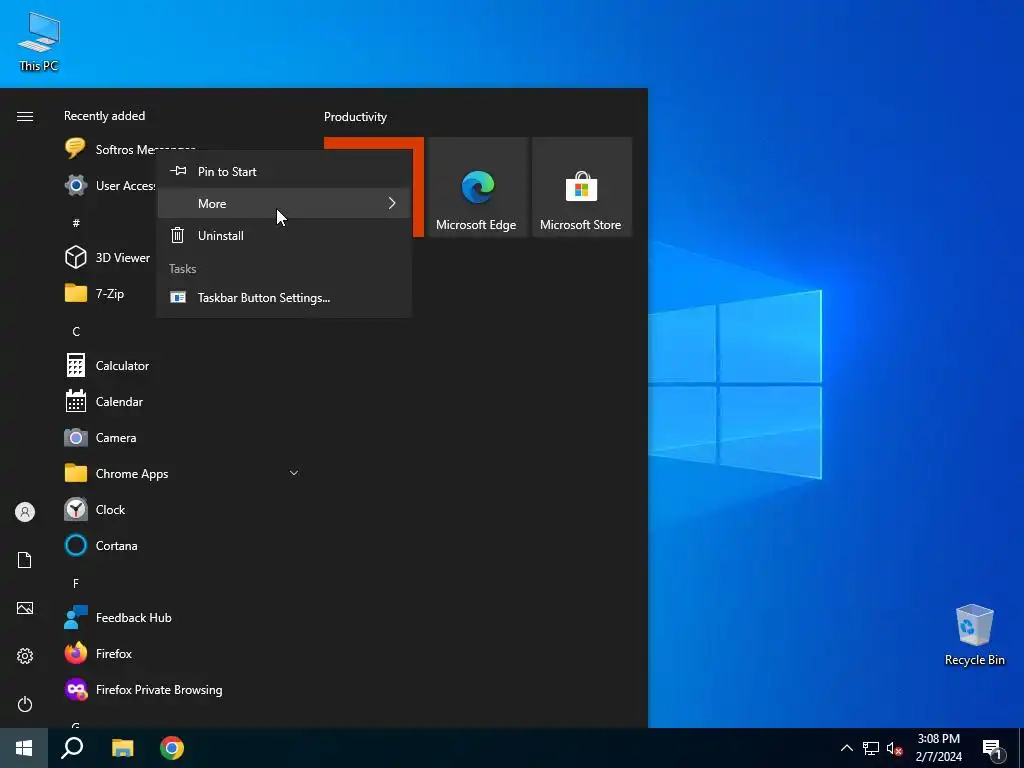The height and width of the screenshot is (768, 1024).
Task: Click the Productivity tile group header
Action: point(355,117)
